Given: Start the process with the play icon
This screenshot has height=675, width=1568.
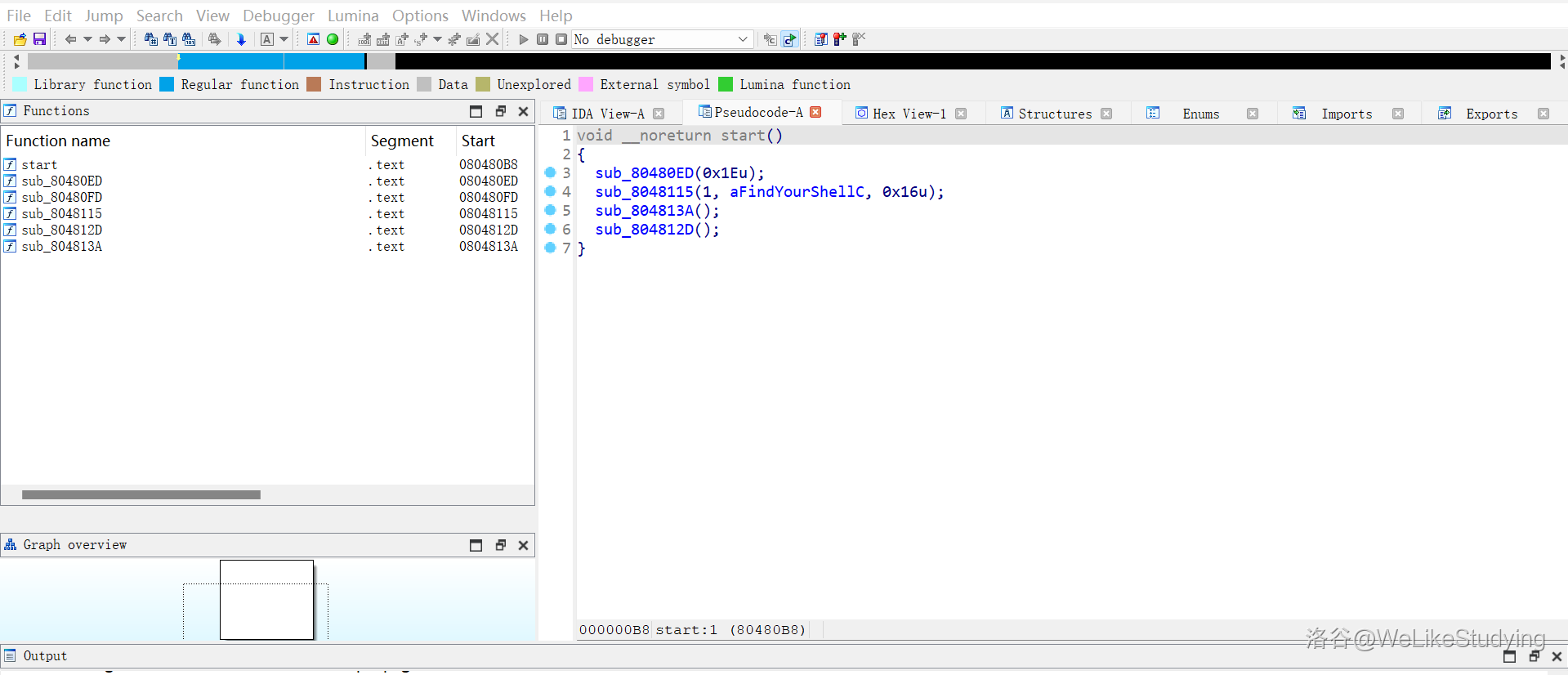Looking at the screenshot, I should pos(524,39).
